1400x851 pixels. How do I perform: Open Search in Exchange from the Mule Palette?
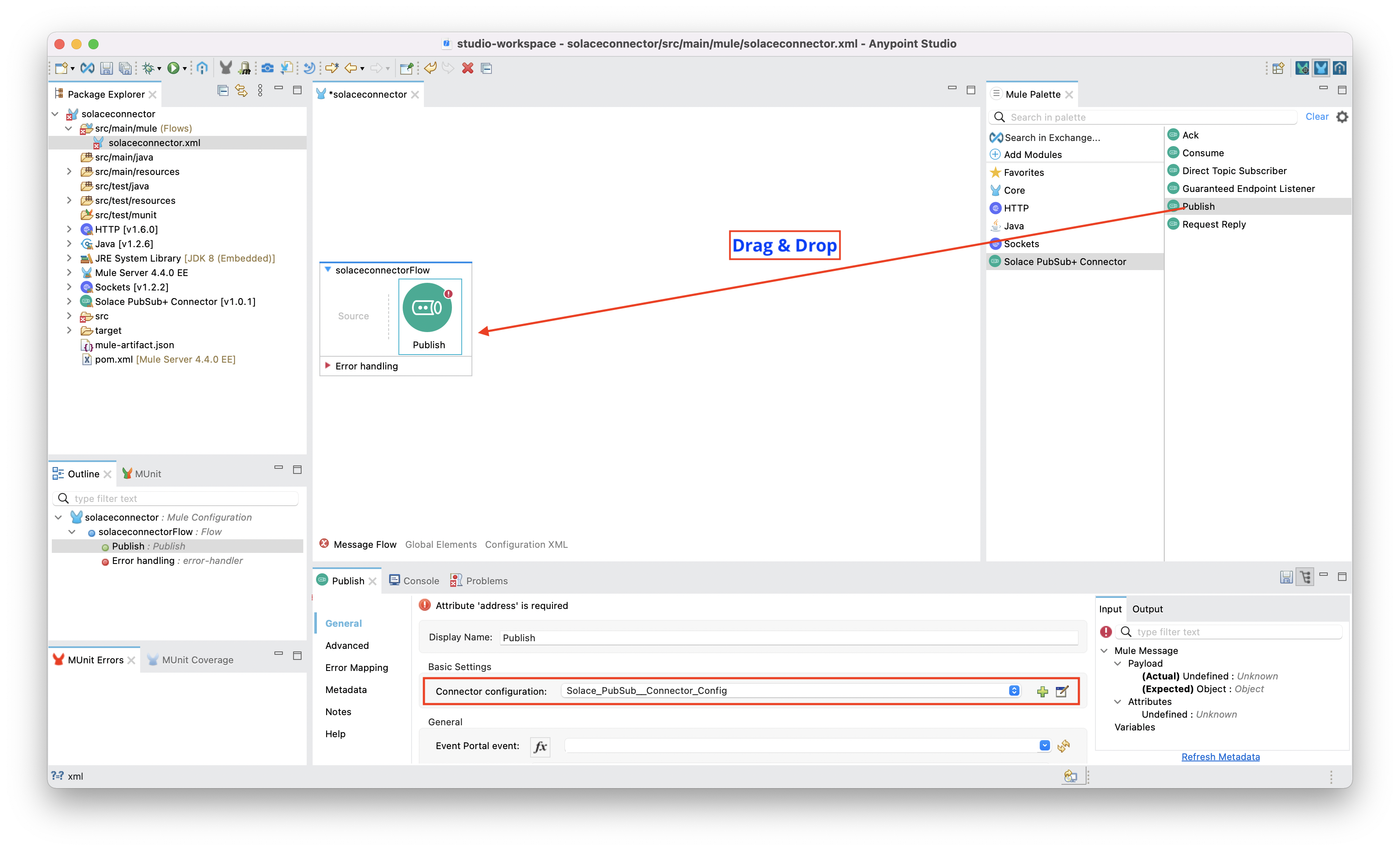pyautogui.click(x=1051, y=137)
